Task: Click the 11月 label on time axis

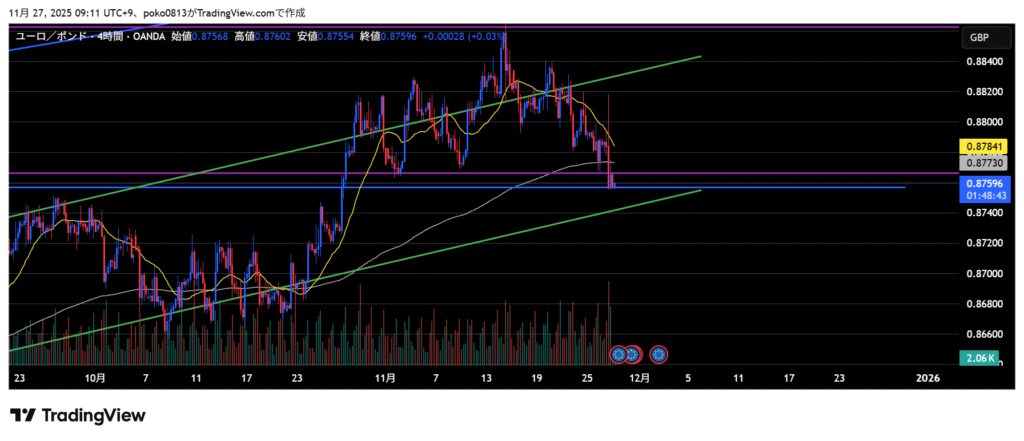Action: coord(385,378)
